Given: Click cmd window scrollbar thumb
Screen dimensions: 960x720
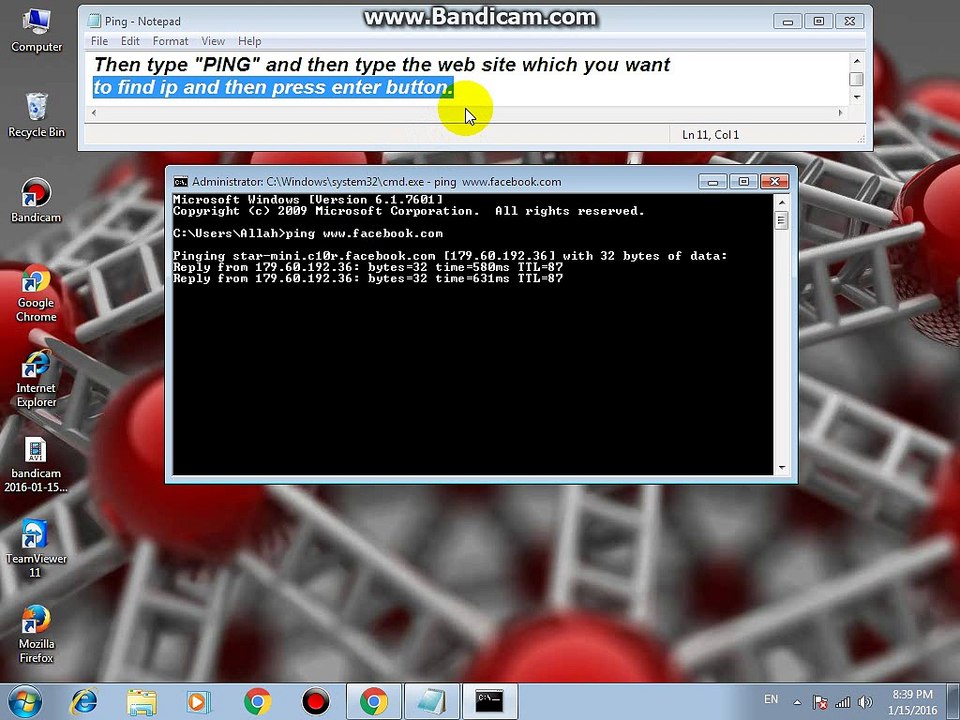Looking at the screenshot, I should click(x=781, y=220).
